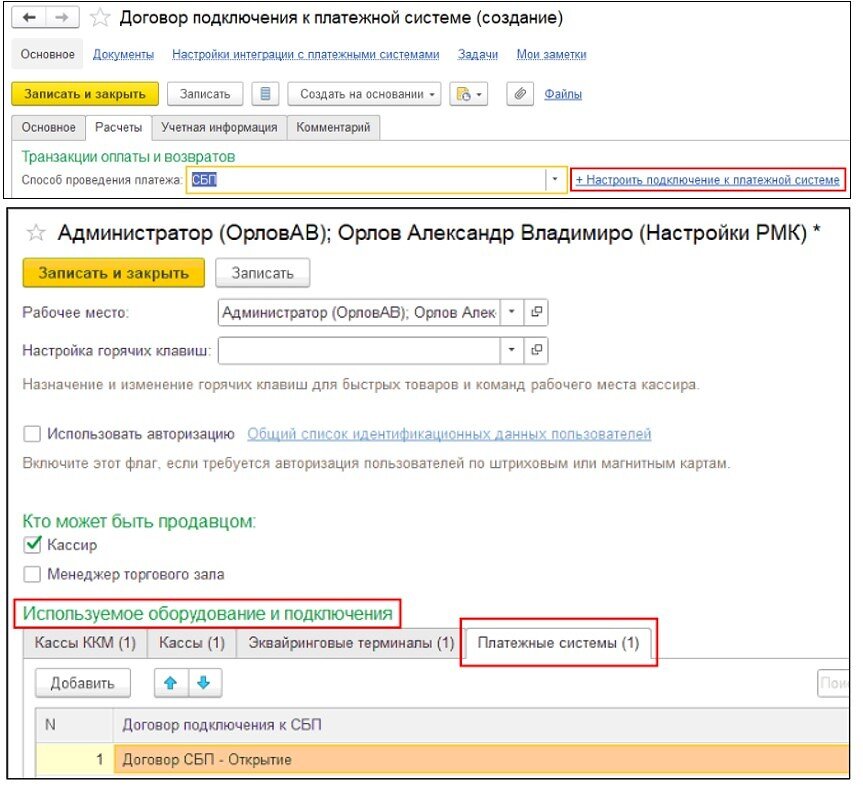
Task: Go forward with the right arrow button
Action: tap(62, 18)
